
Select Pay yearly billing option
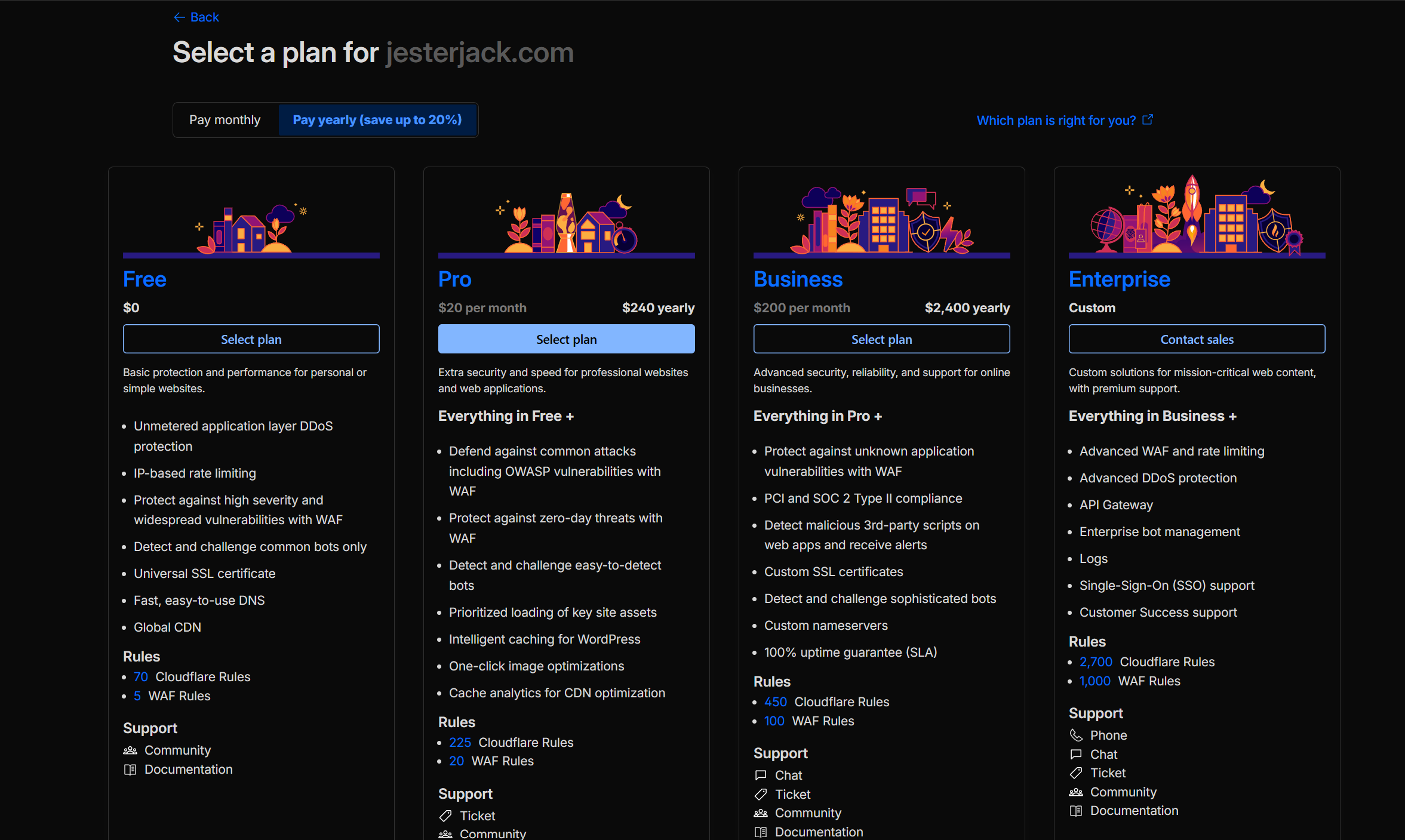[377, 120]
